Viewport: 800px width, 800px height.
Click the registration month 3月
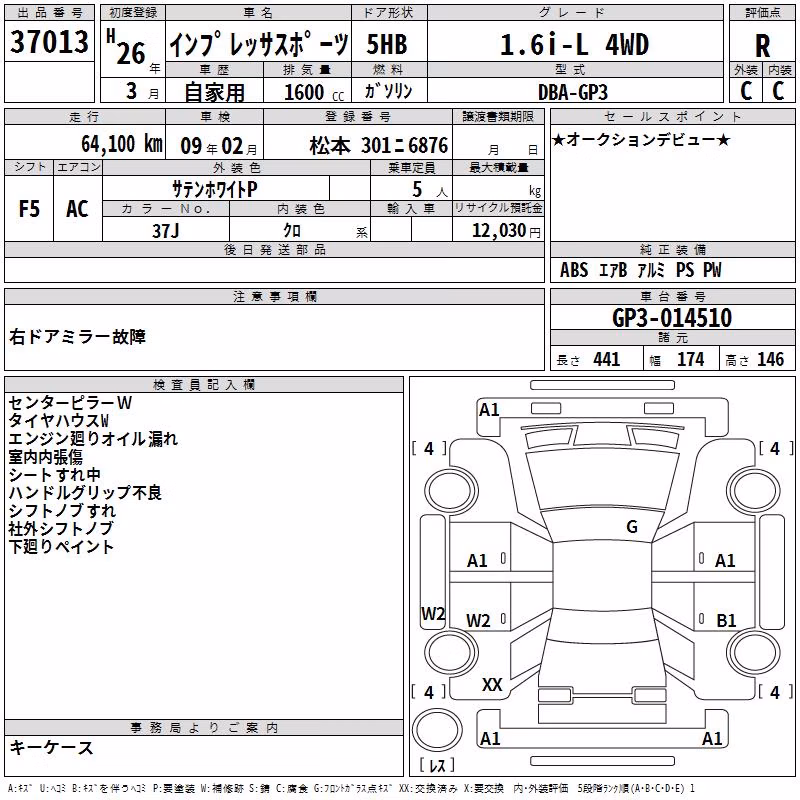point(142,91)
